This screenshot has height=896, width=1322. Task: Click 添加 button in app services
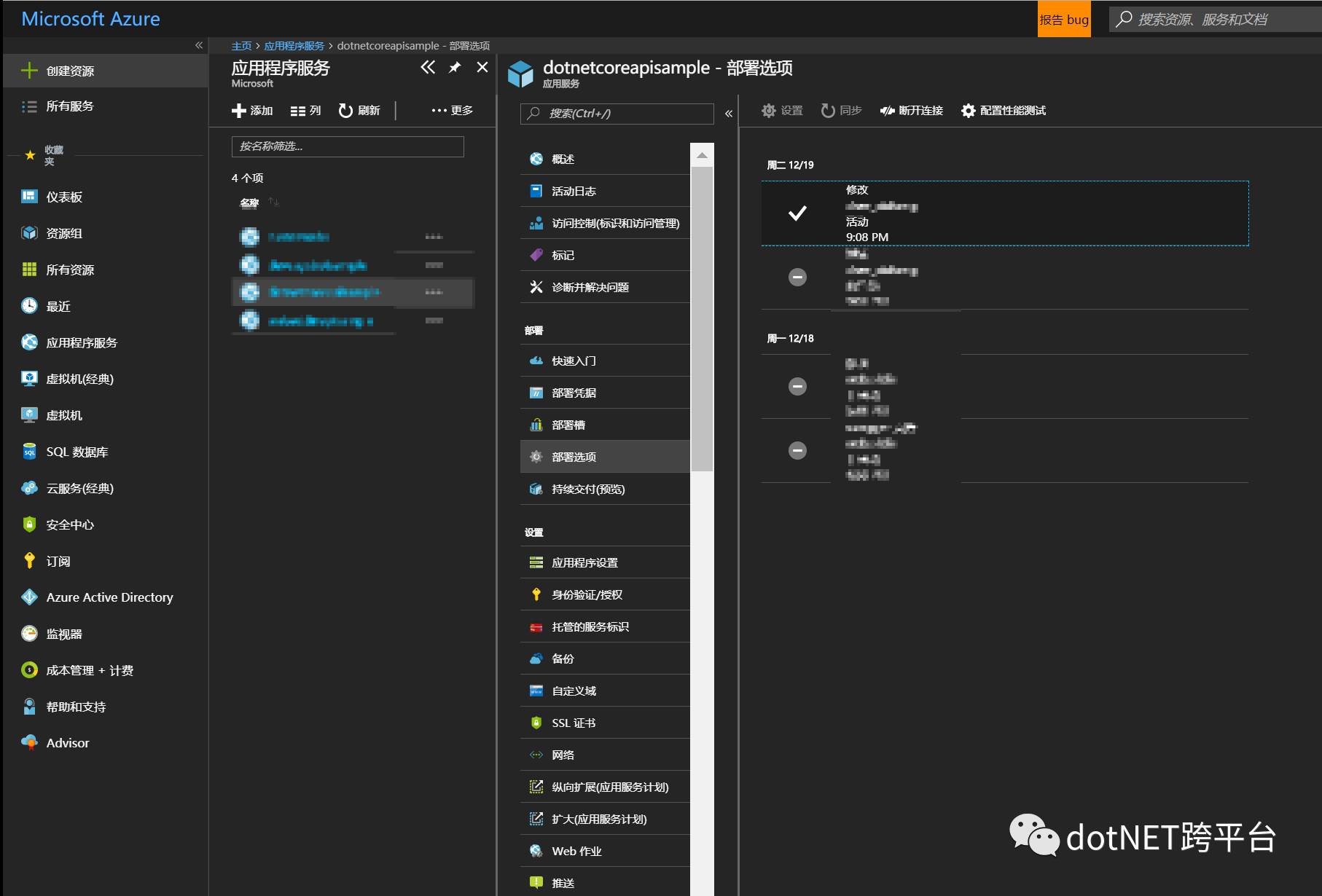pyautogui.click(x=252, y=111)
